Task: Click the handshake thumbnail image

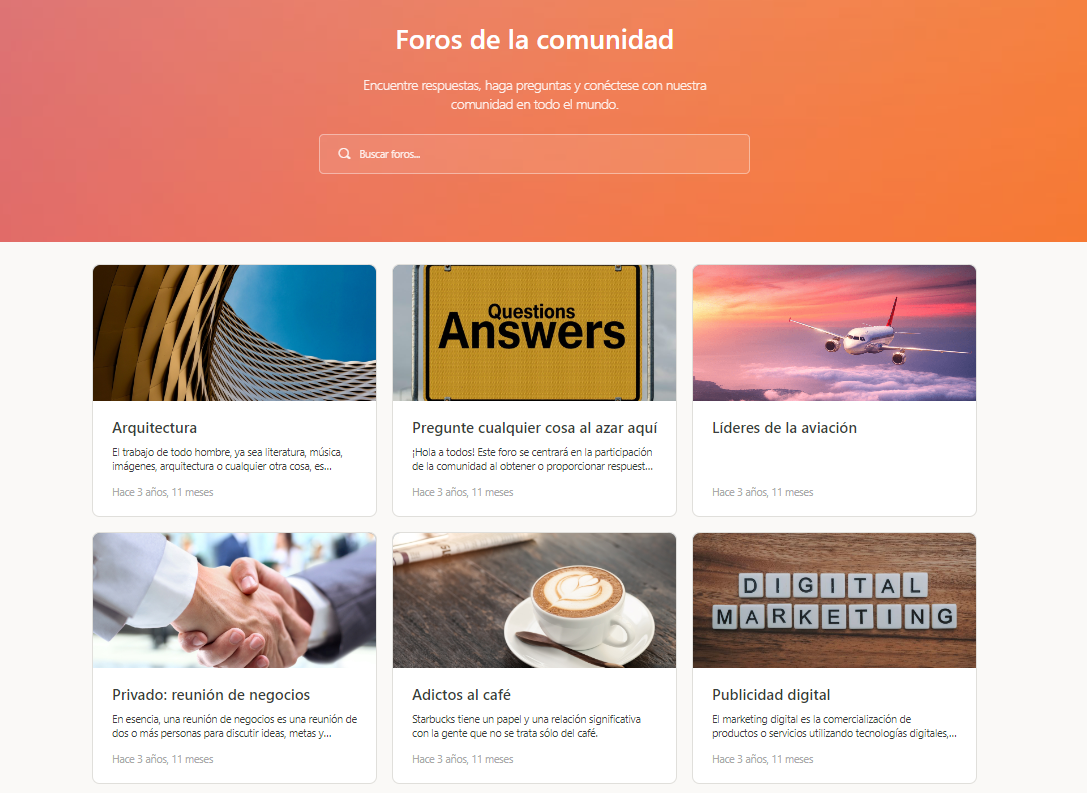Action: click(234, 600)
